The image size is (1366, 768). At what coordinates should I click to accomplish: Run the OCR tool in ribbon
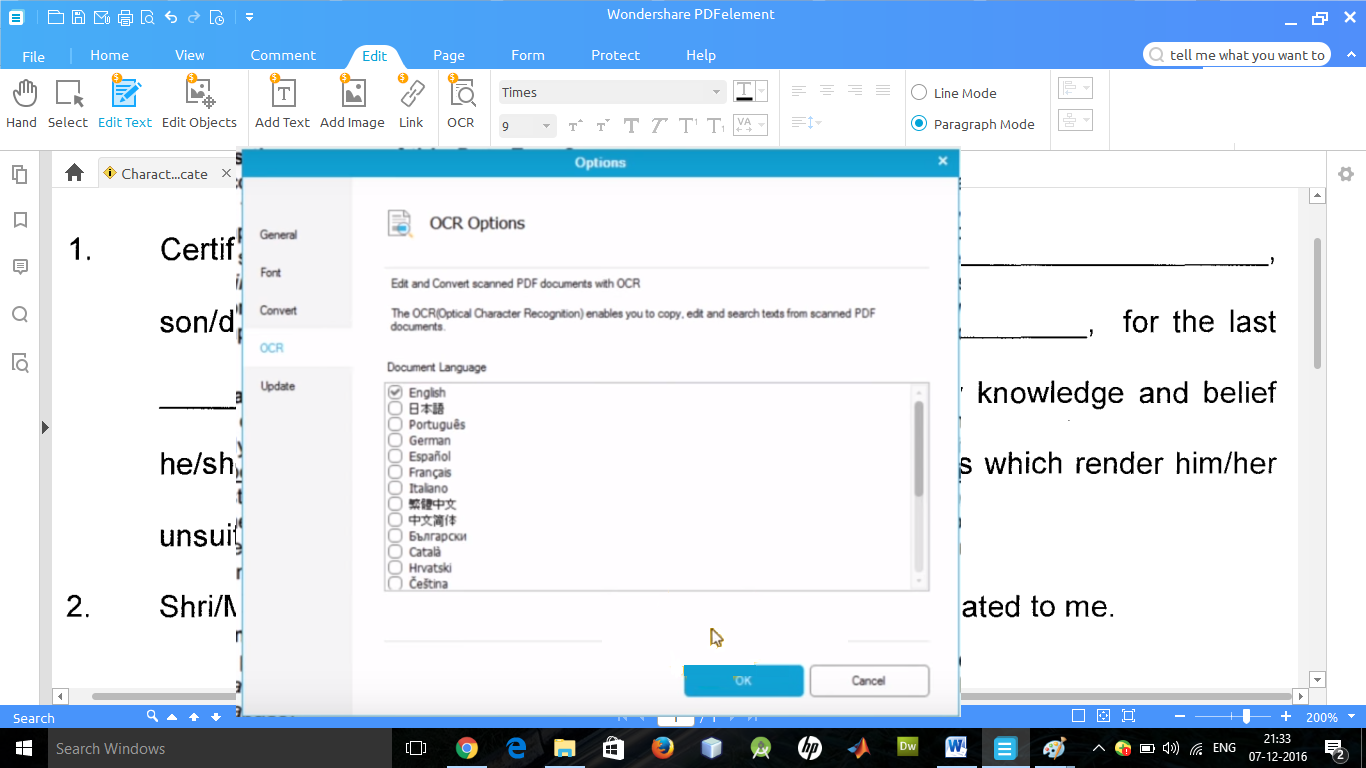tap(461, 104)
